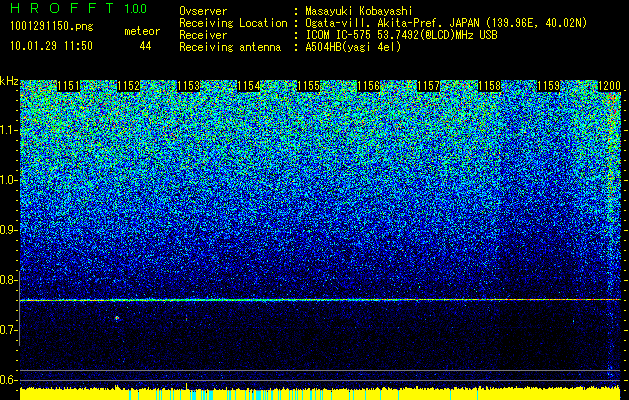This screenshot has width=629, height=400.
Task: Click the Ovserver label
Action: (203, 11)
